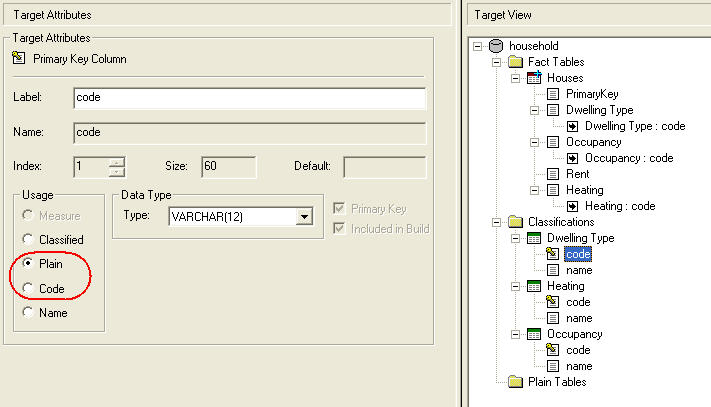Click the Occupancy classification table icon
The height and width of the screenshot is (407, 711).
(x=534, y=334)
